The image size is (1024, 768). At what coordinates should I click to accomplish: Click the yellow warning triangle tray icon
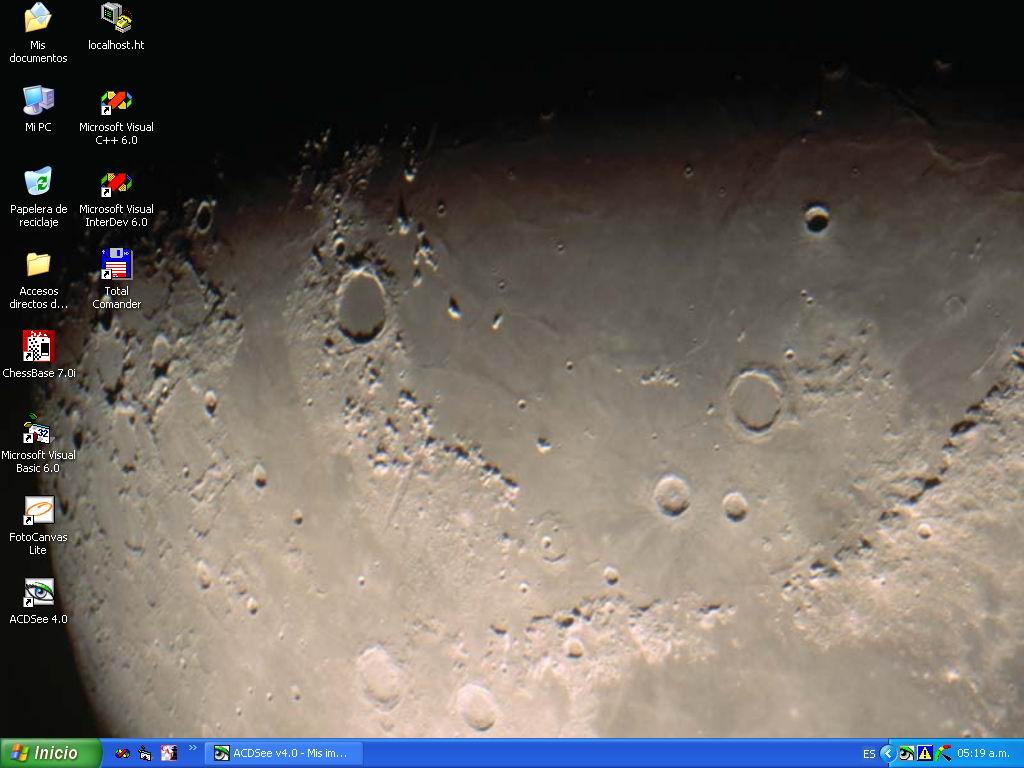(x=925, y=753)
